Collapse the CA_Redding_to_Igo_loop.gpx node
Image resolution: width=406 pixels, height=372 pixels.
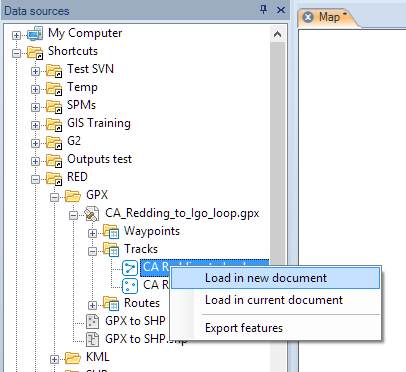click(x=73, y=215)
